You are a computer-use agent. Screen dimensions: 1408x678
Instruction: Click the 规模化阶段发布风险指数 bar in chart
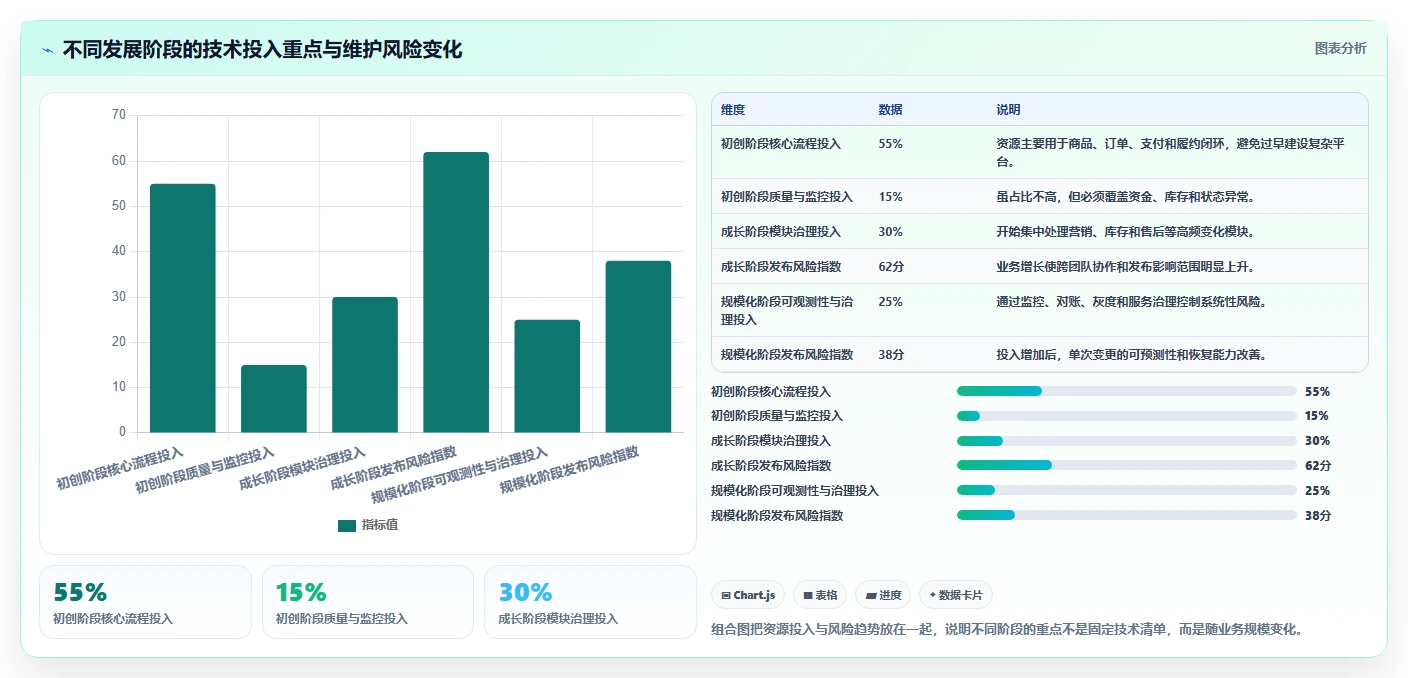click(x=638, y=347)
